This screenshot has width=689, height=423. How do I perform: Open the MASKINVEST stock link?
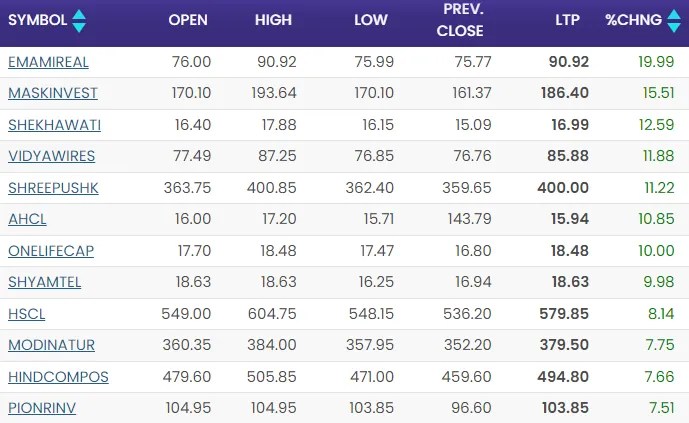[51, 94]
